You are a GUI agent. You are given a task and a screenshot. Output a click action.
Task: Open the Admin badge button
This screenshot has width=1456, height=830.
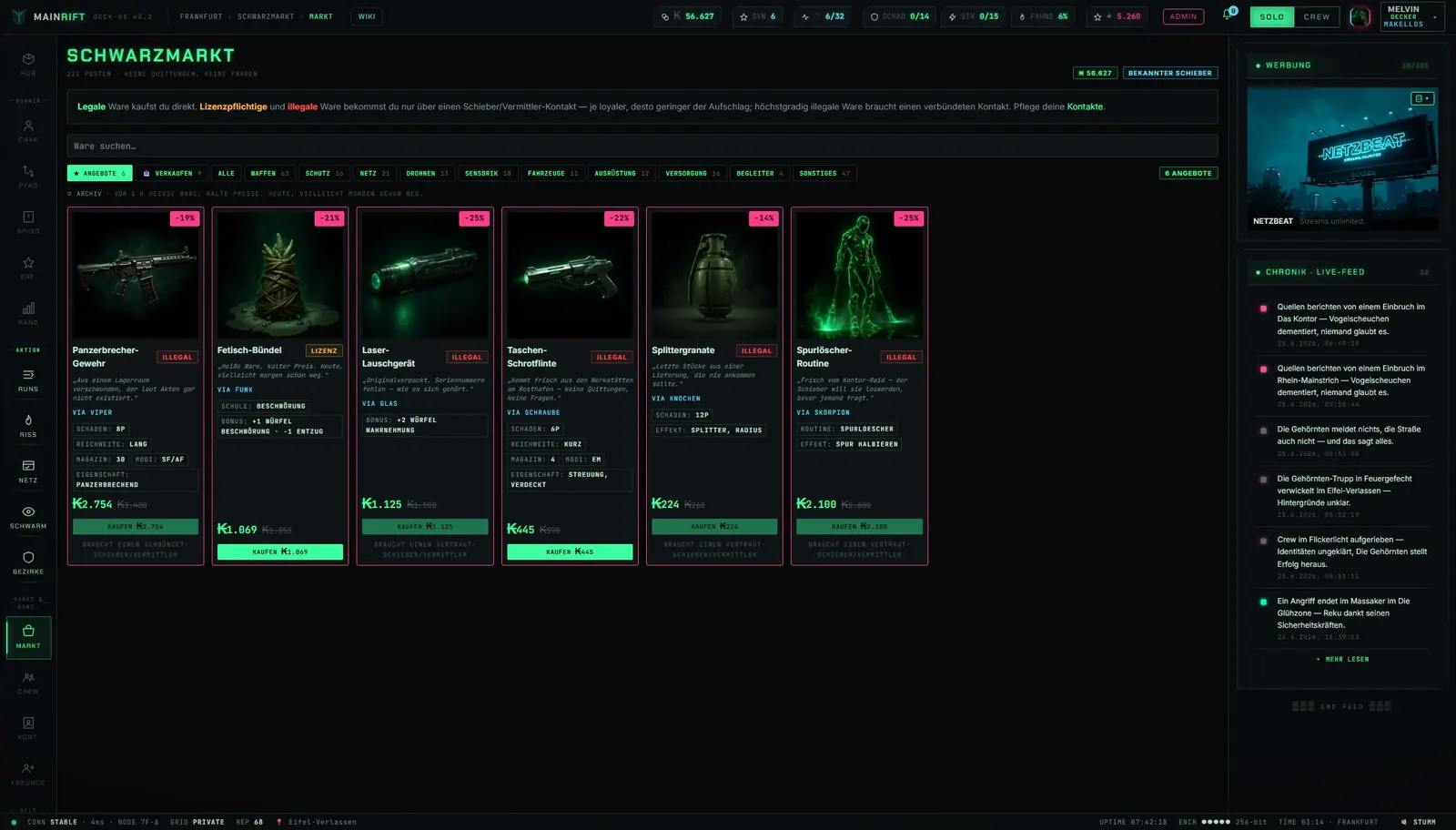coord(1183,16)
